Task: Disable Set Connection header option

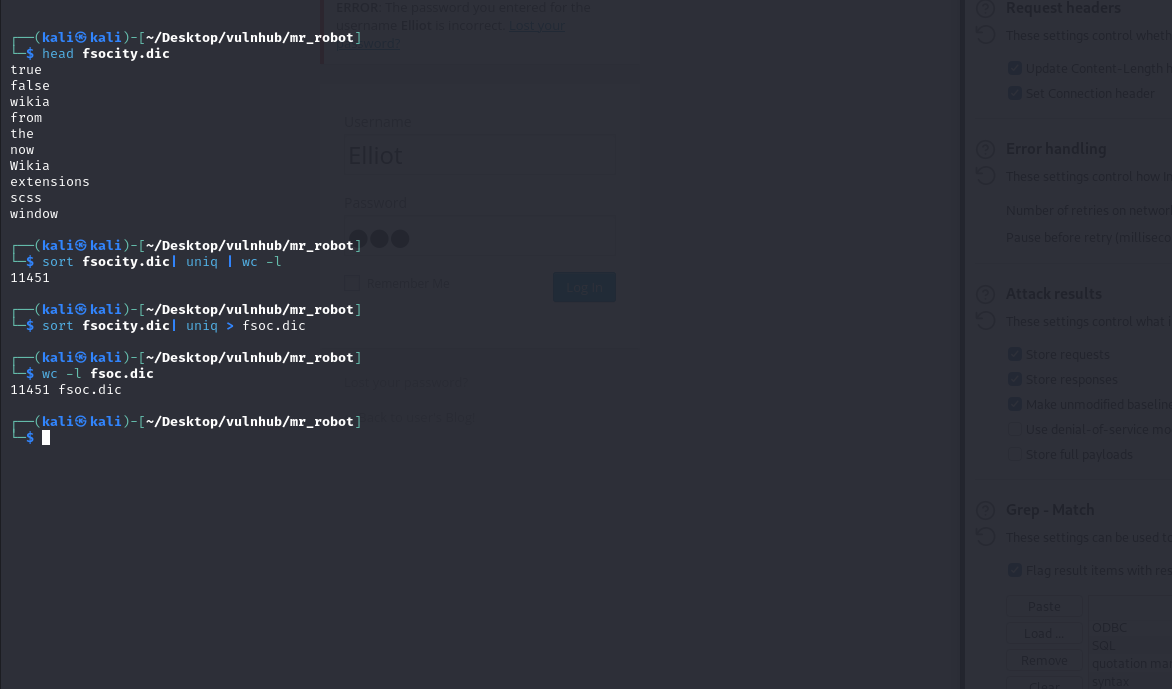Action: (x=1013, y=93)
